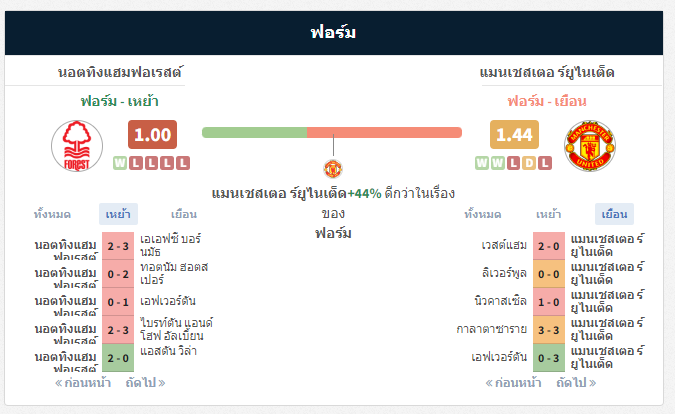Open the 3 - 3 Galatasaray result

tap(549, 330)
